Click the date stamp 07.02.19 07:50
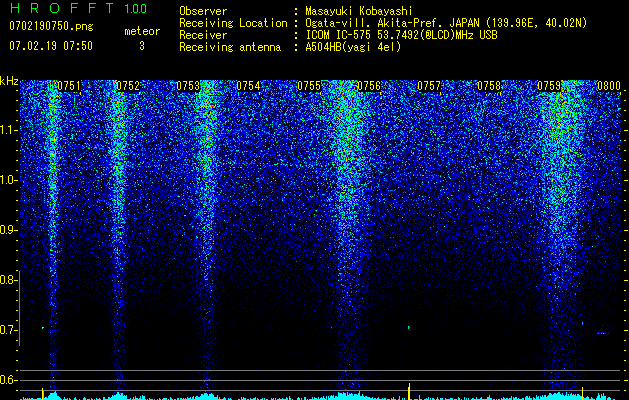 tap(51, 46)
